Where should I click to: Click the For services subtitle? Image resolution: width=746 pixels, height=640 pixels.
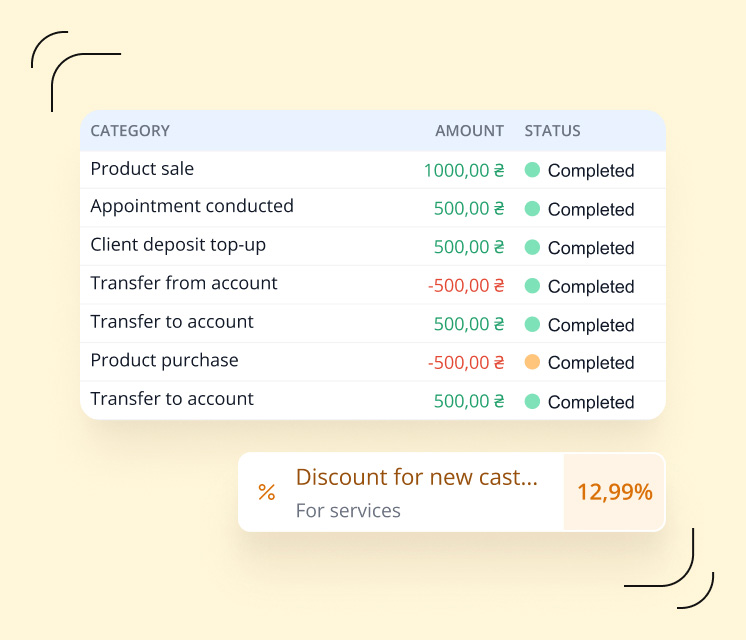tap(348, 511)
